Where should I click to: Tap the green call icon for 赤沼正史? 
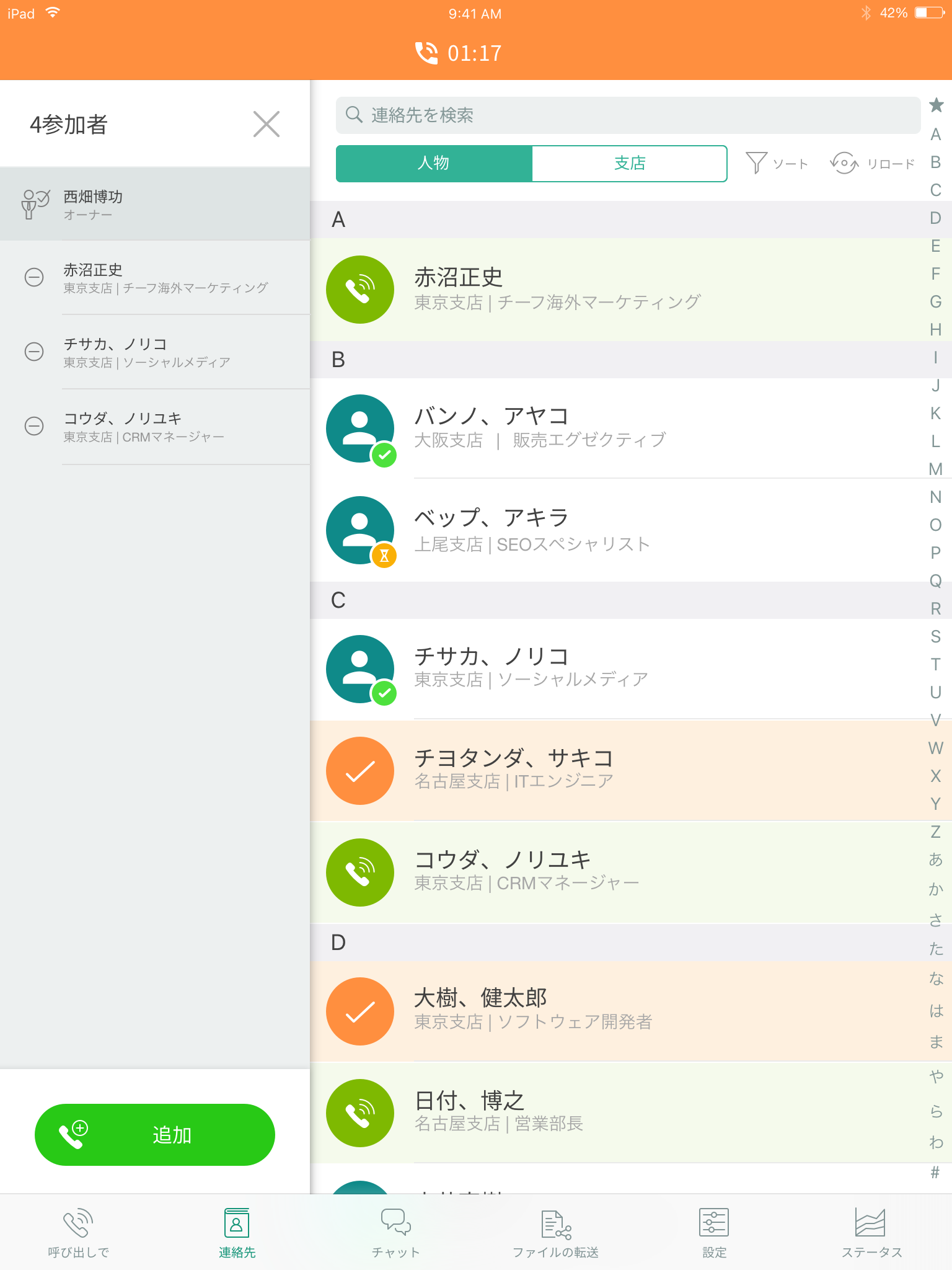click(360, 290)
